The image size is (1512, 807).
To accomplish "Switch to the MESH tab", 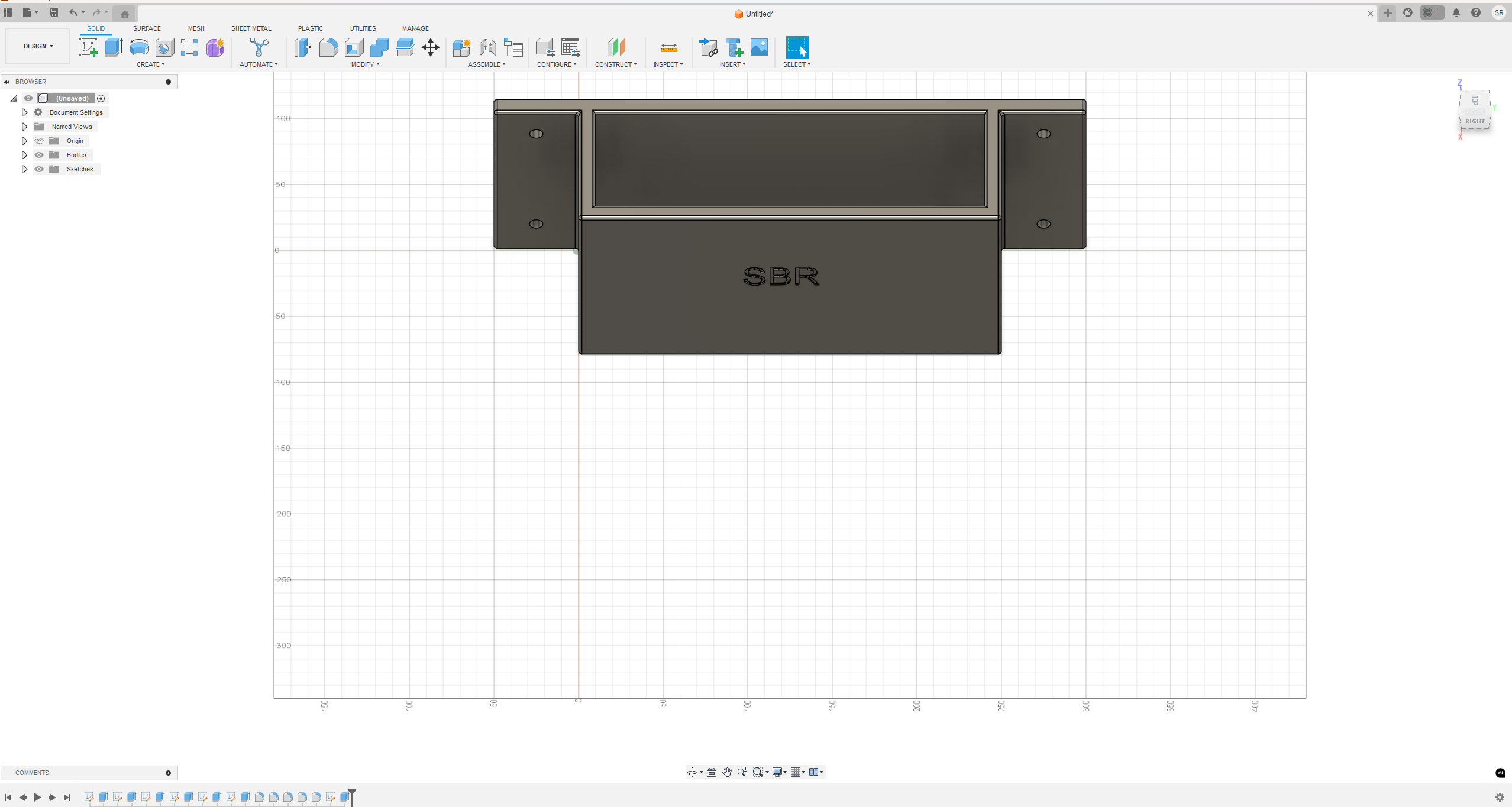I will [196, 28].
